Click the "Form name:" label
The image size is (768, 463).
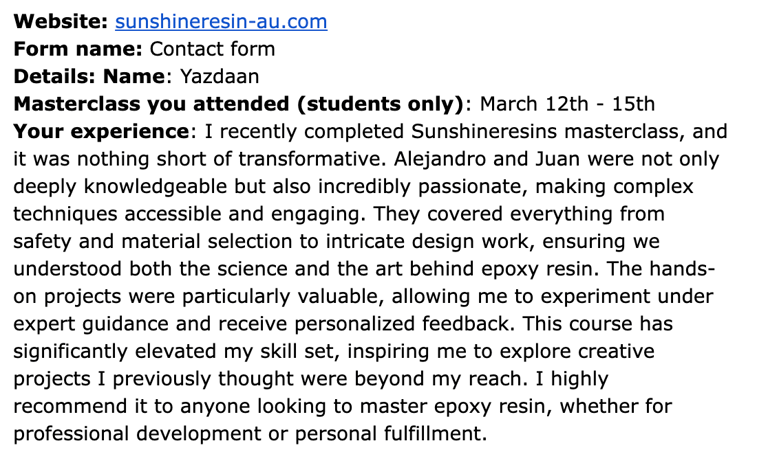[x=78, y=49]
